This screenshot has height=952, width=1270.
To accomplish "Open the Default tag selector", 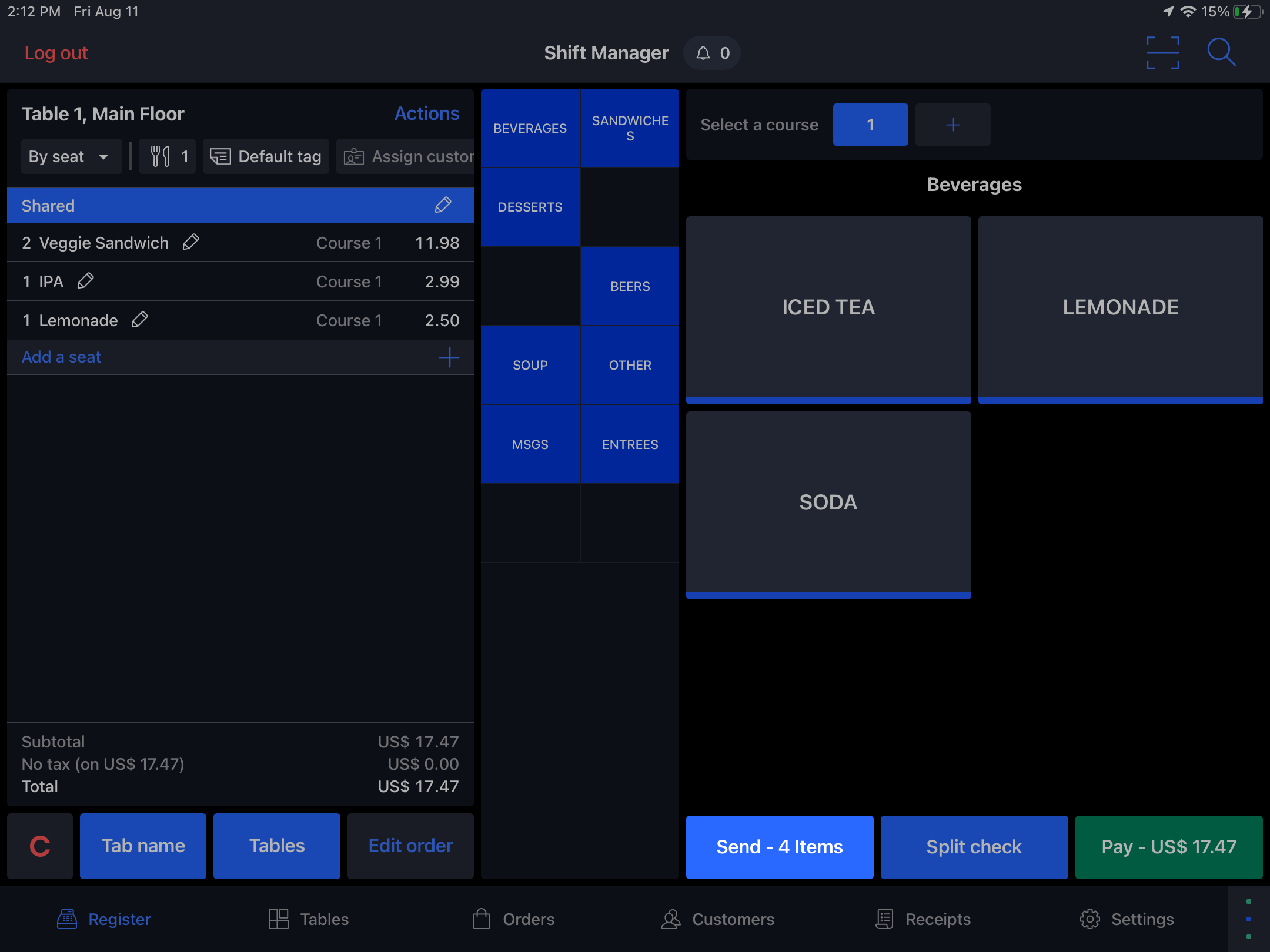I will (x=266, y=156).
